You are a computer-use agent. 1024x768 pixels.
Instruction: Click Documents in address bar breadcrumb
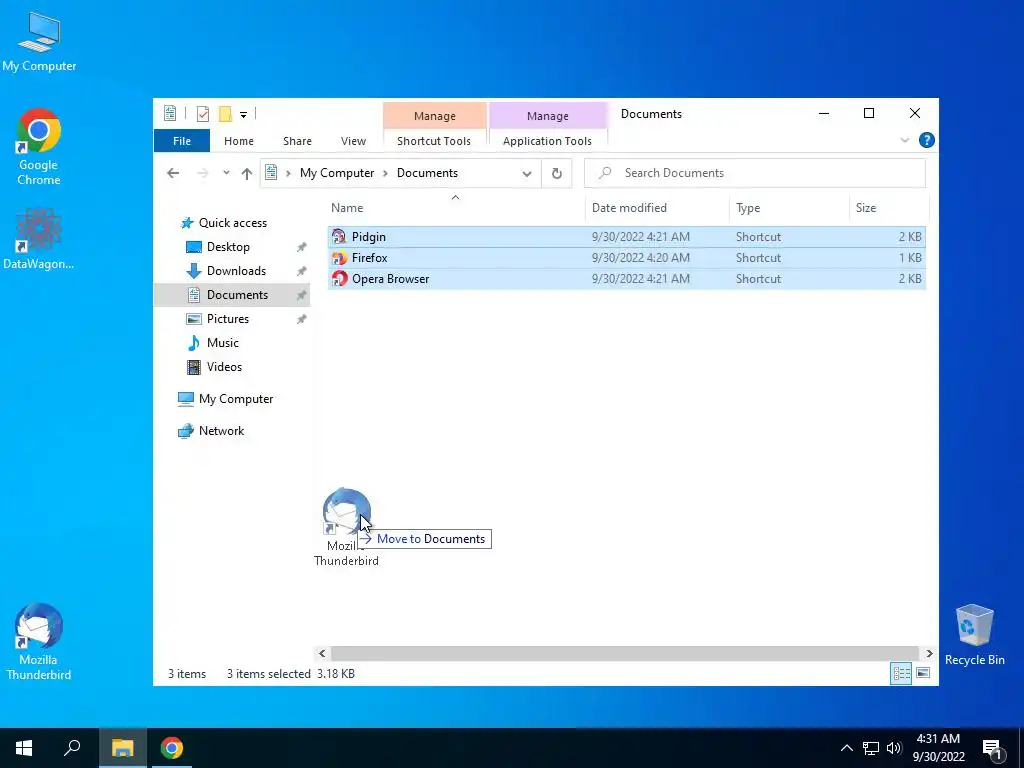click(427, 173)
